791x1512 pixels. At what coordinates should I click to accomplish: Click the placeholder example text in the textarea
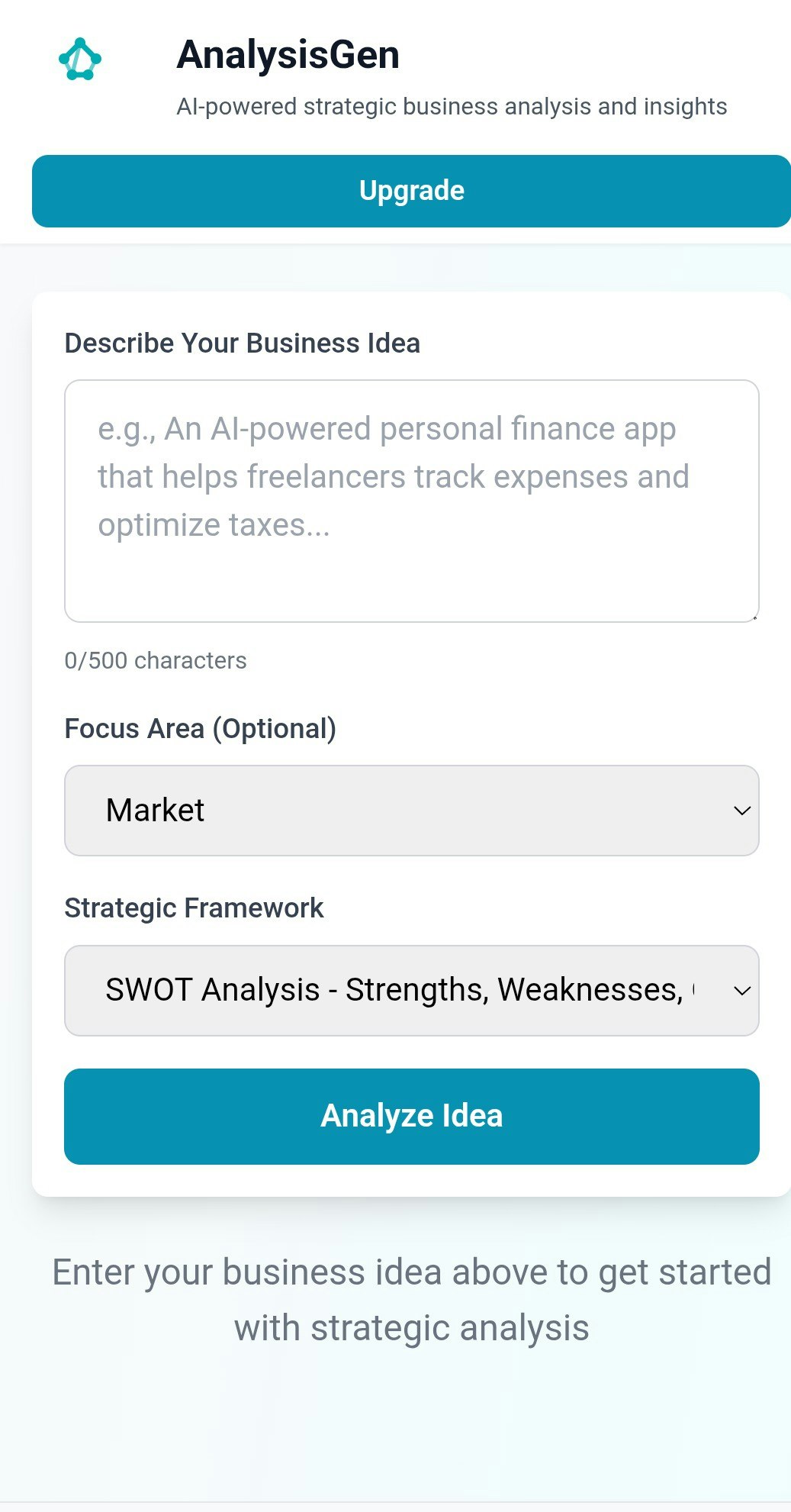pyautogui.click(x=394, y=476)
